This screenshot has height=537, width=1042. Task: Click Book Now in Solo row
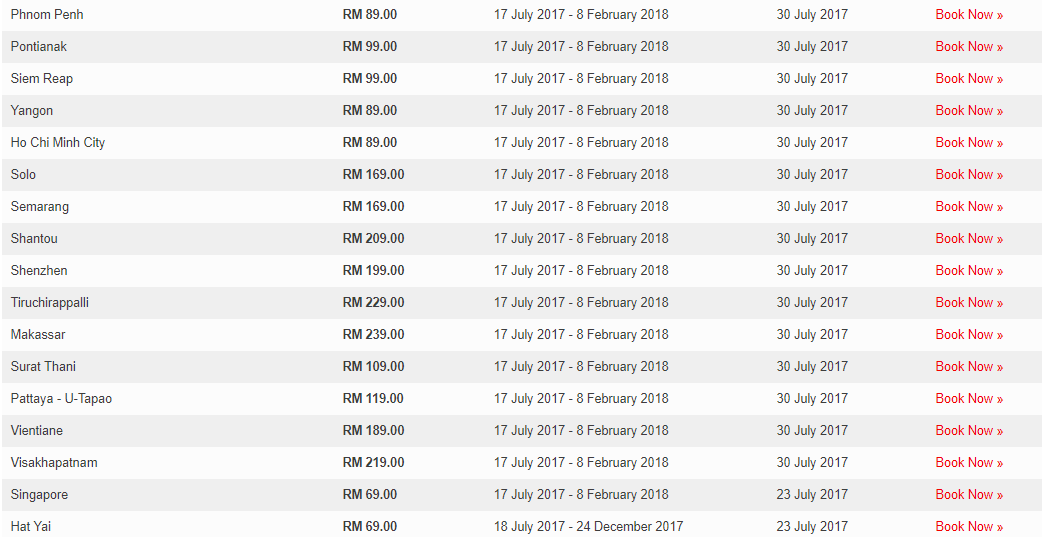tap(968, 175)
